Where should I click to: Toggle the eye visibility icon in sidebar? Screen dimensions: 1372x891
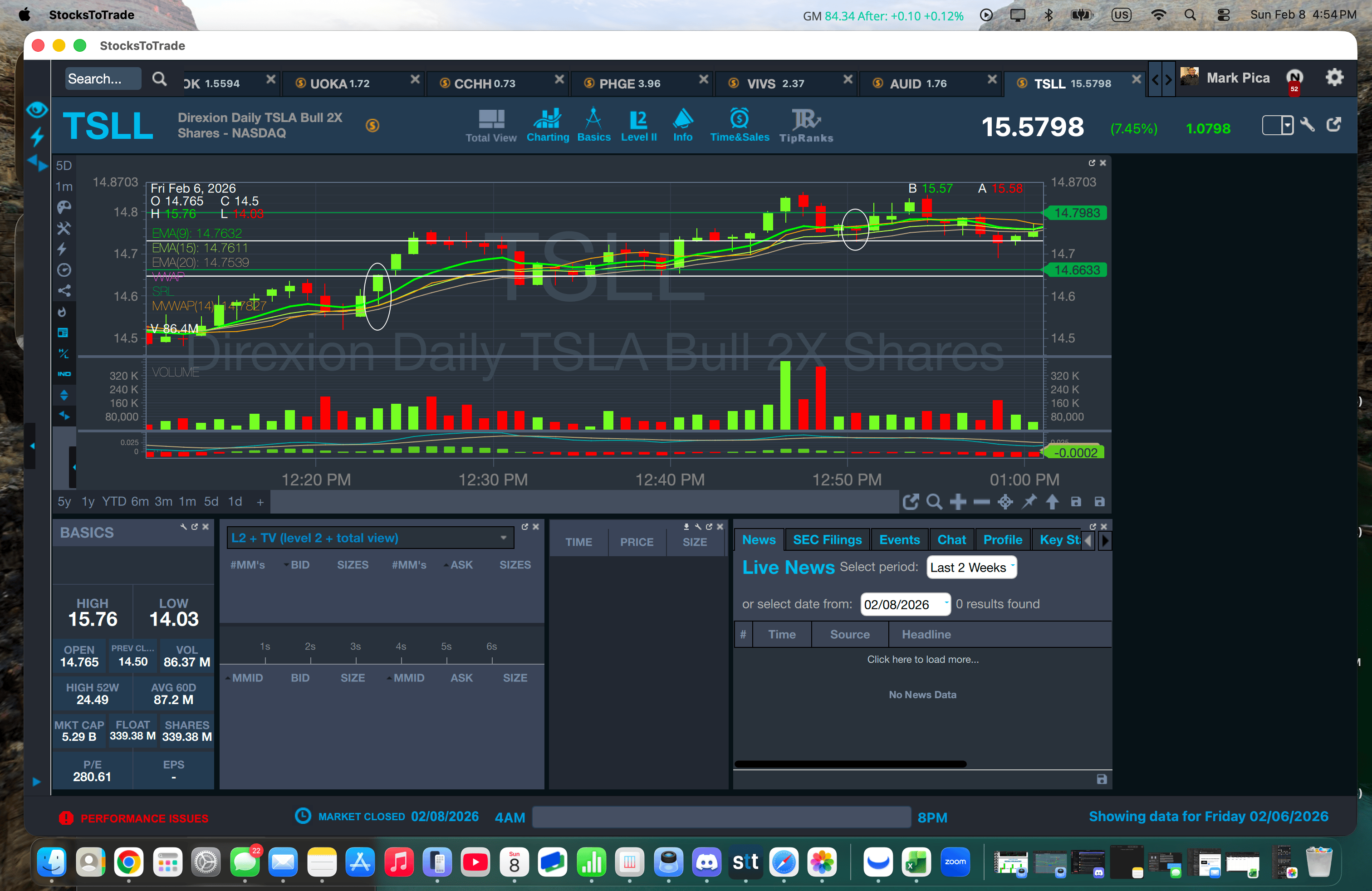tap(37, 109)
